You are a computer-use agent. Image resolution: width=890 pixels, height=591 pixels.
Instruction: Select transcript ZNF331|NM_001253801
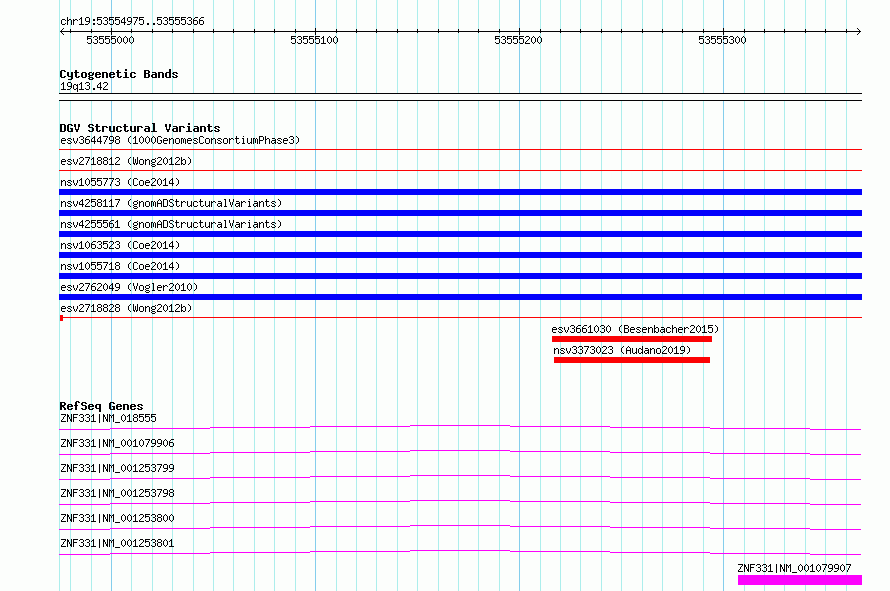click(x=117, y=543)
